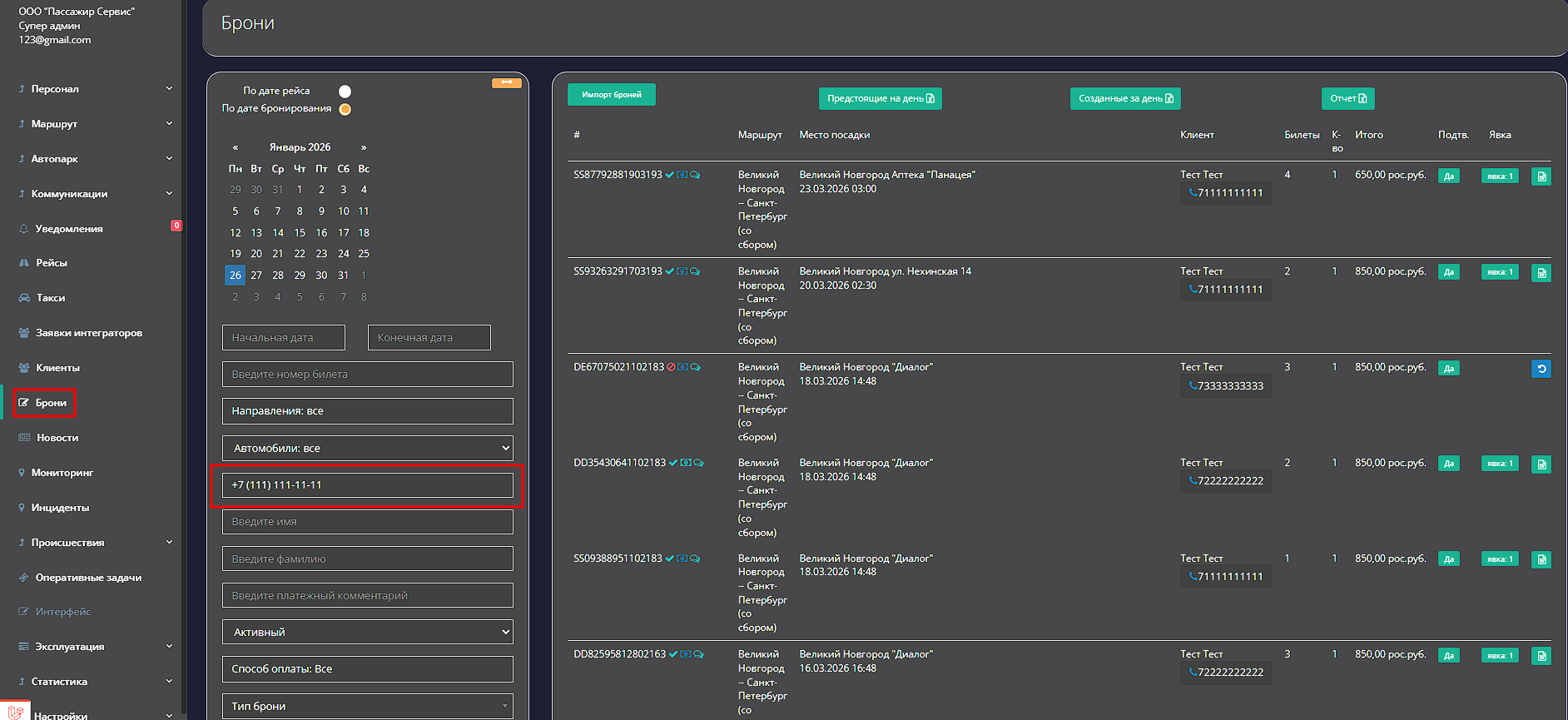
Task: Open the comments icon of booking SS93263291703193
Action: (x=695, y=271)
